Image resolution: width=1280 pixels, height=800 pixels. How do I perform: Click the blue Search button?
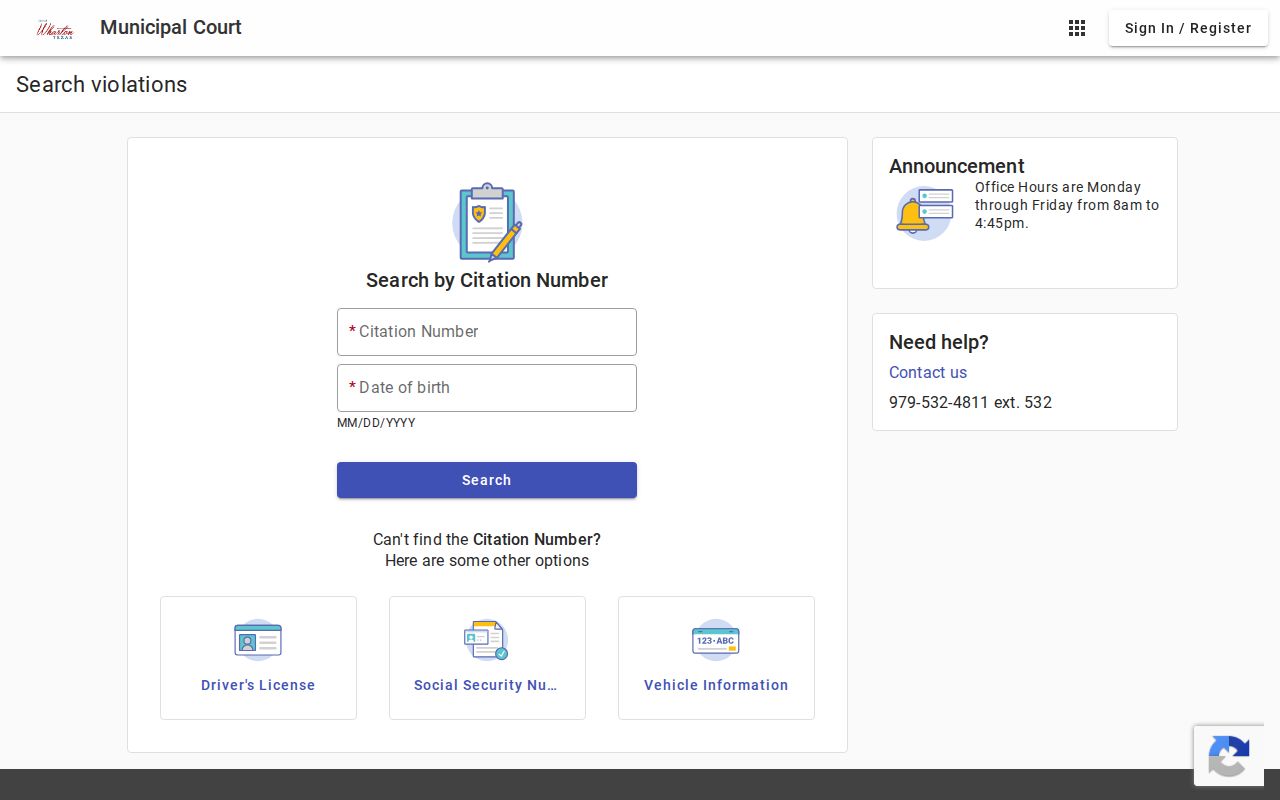487,480
